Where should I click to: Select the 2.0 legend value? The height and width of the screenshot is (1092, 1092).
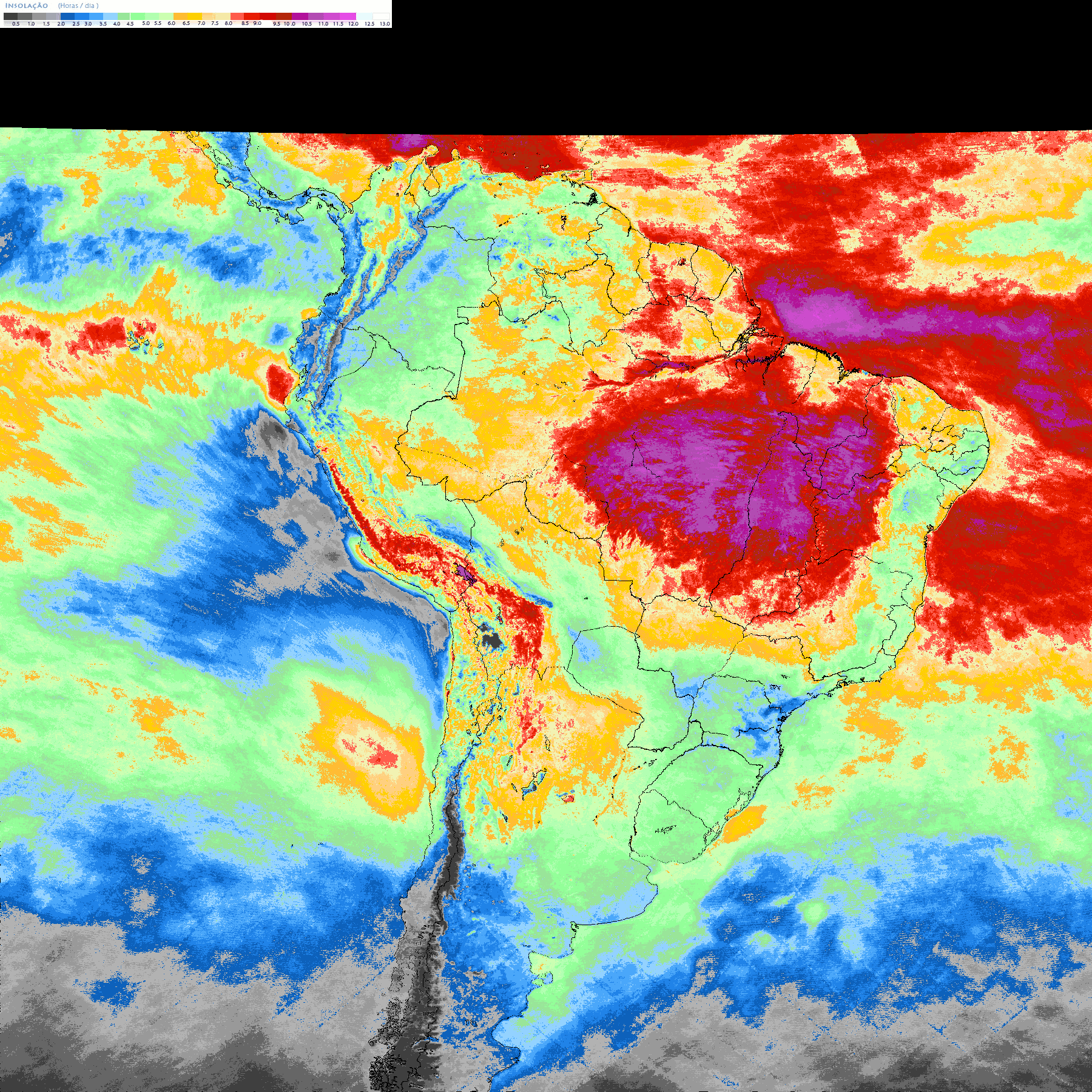pos(61,24)
